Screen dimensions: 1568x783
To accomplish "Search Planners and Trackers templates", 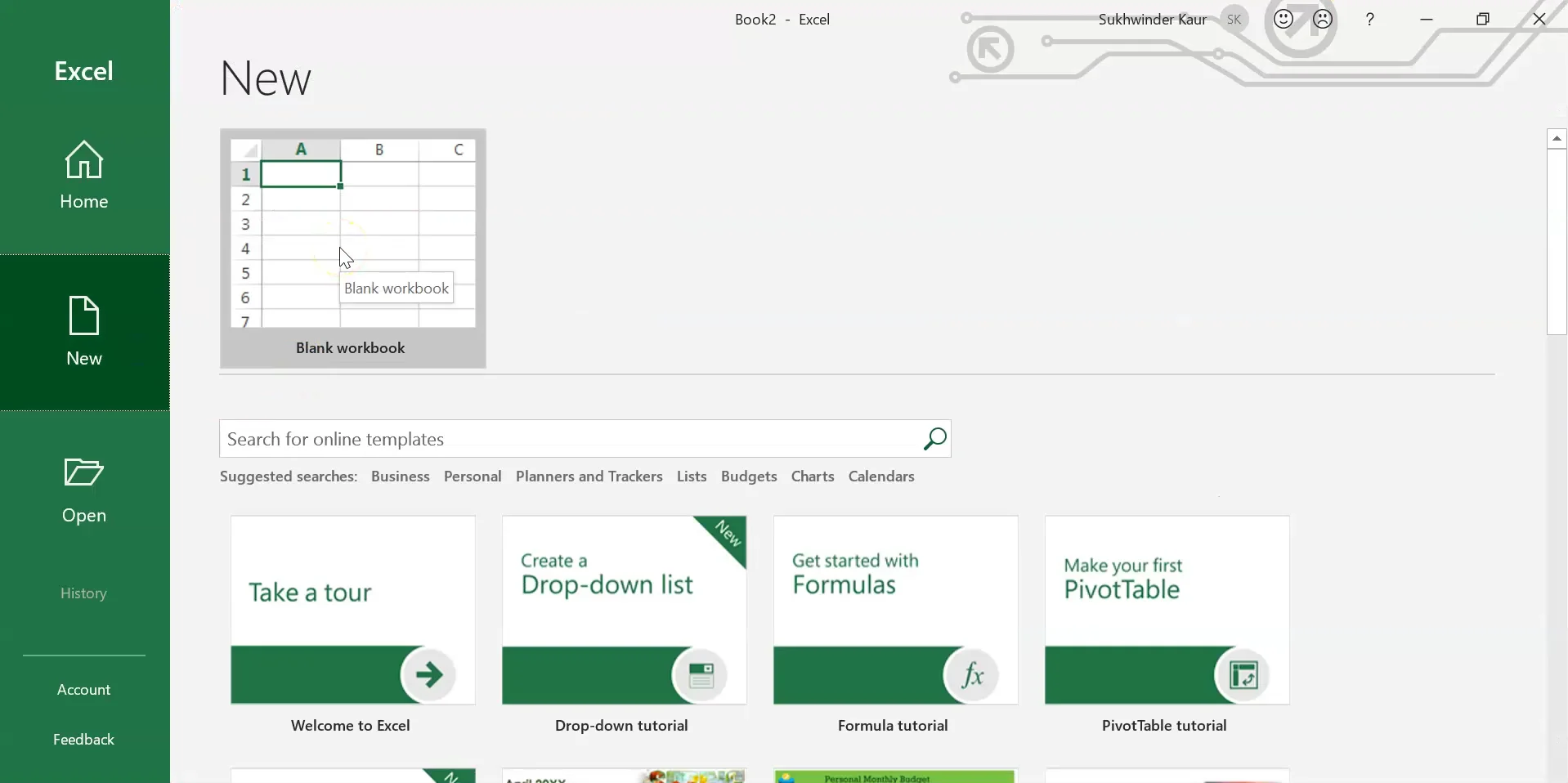I will 589,477.
